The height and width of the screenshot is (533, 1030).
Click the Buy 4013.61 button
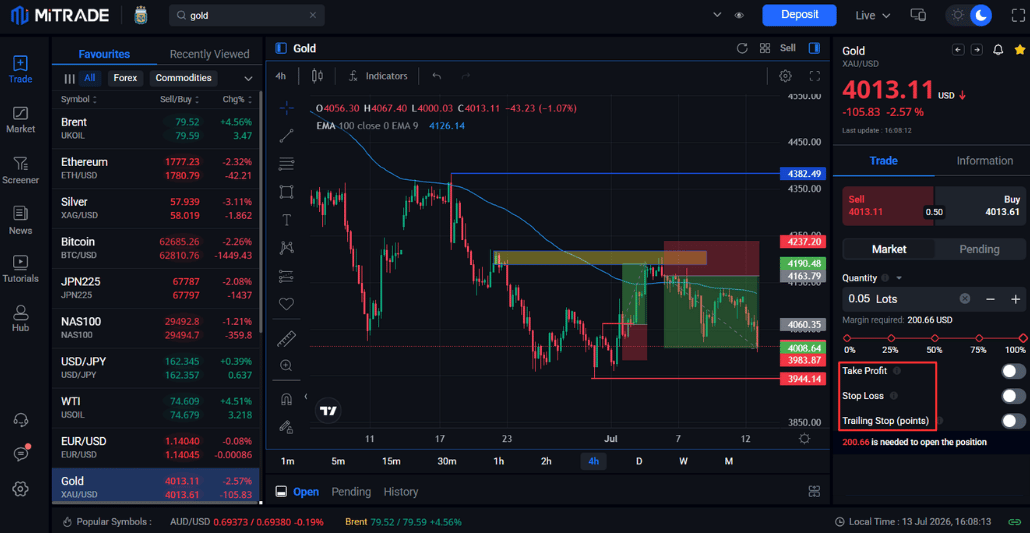pyautogui.click(x=980, y=206)
